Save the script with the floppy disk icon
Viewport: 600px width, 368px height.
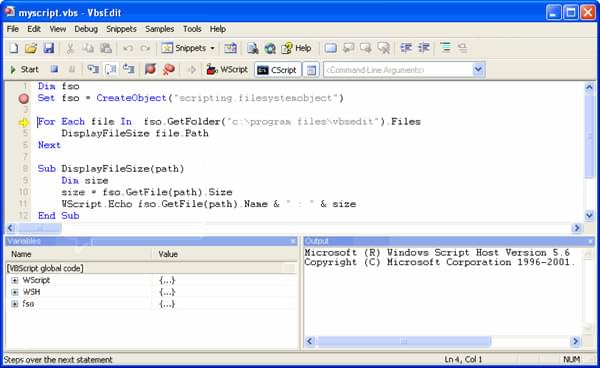[49, 48]
